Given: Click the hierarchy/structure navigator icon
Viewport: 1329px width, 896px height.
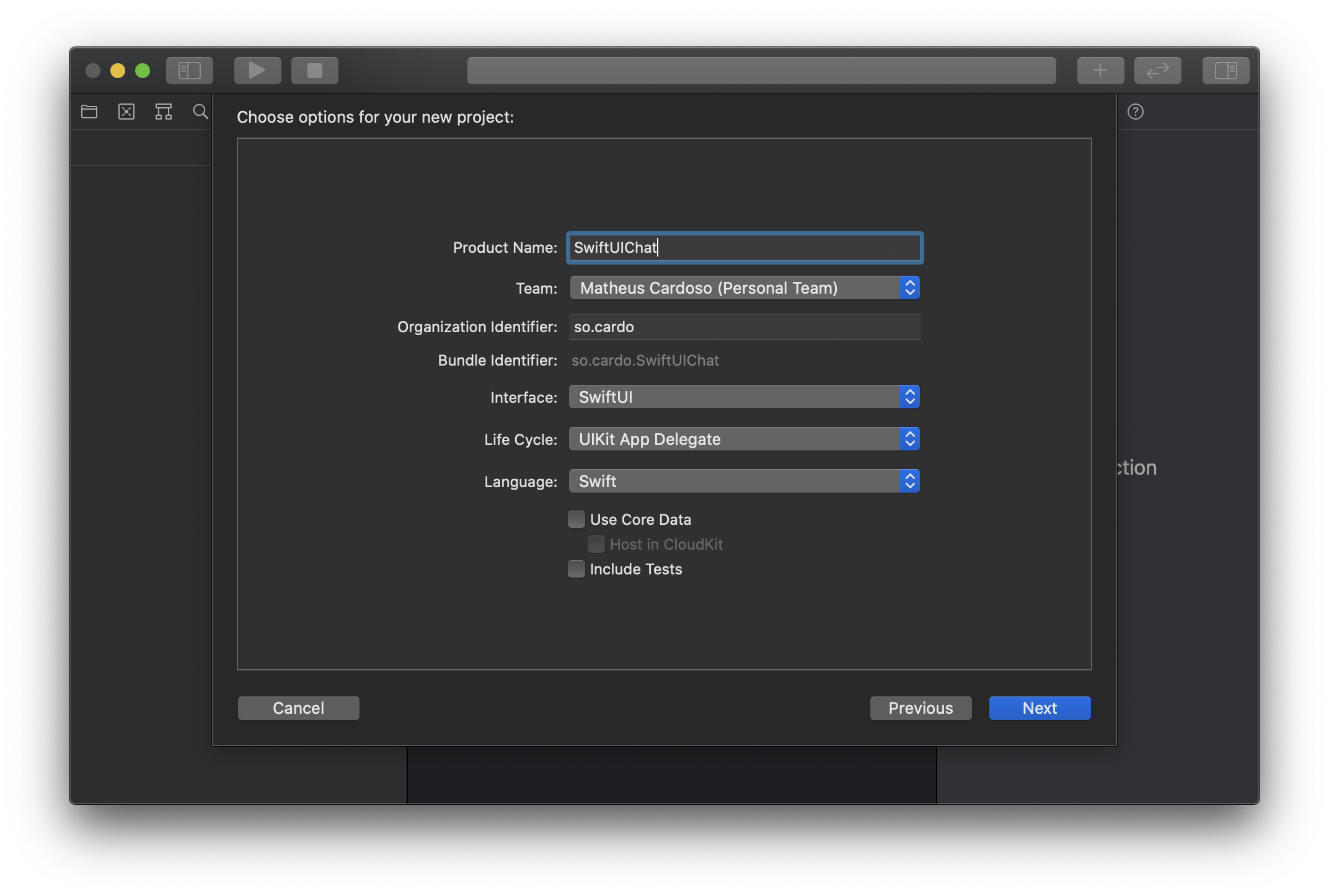Looking at the screenshot, I should click(x=163, y=110).
